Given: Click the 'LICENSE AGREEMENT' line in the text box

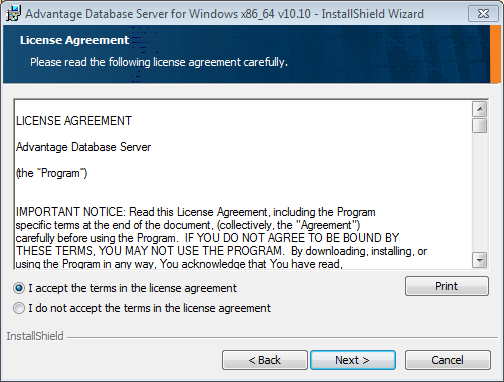Looking at the screenshot, I should pos(74,121).
